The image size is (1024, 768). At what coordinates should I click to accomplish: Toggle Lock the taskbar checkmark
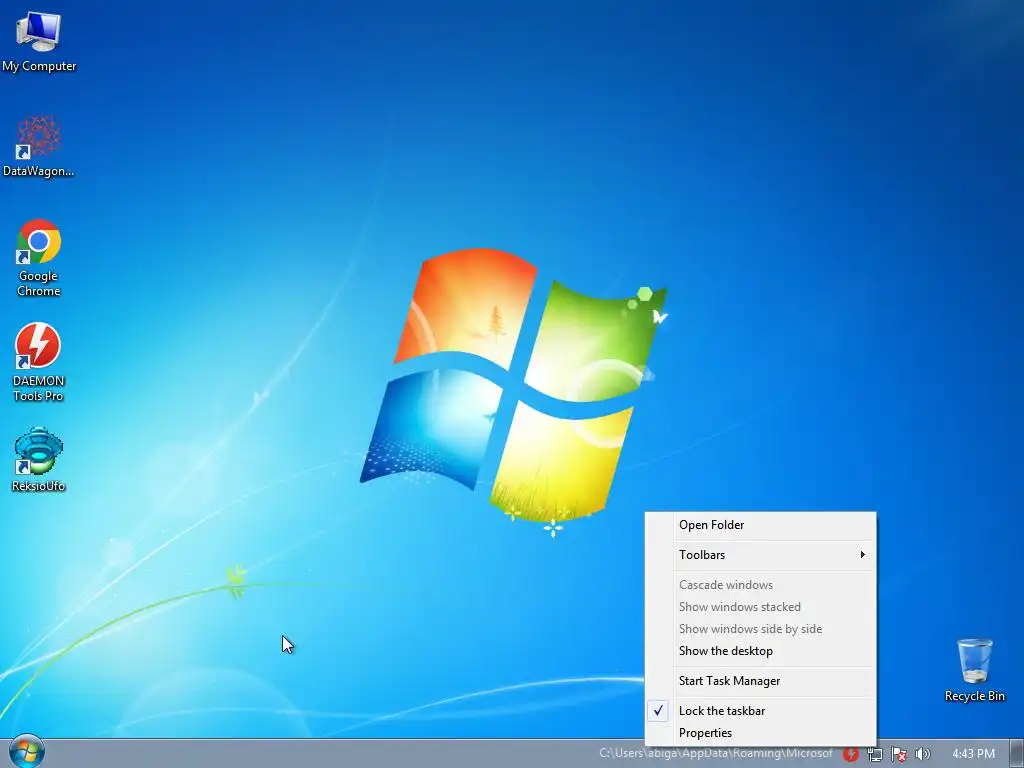761,711
